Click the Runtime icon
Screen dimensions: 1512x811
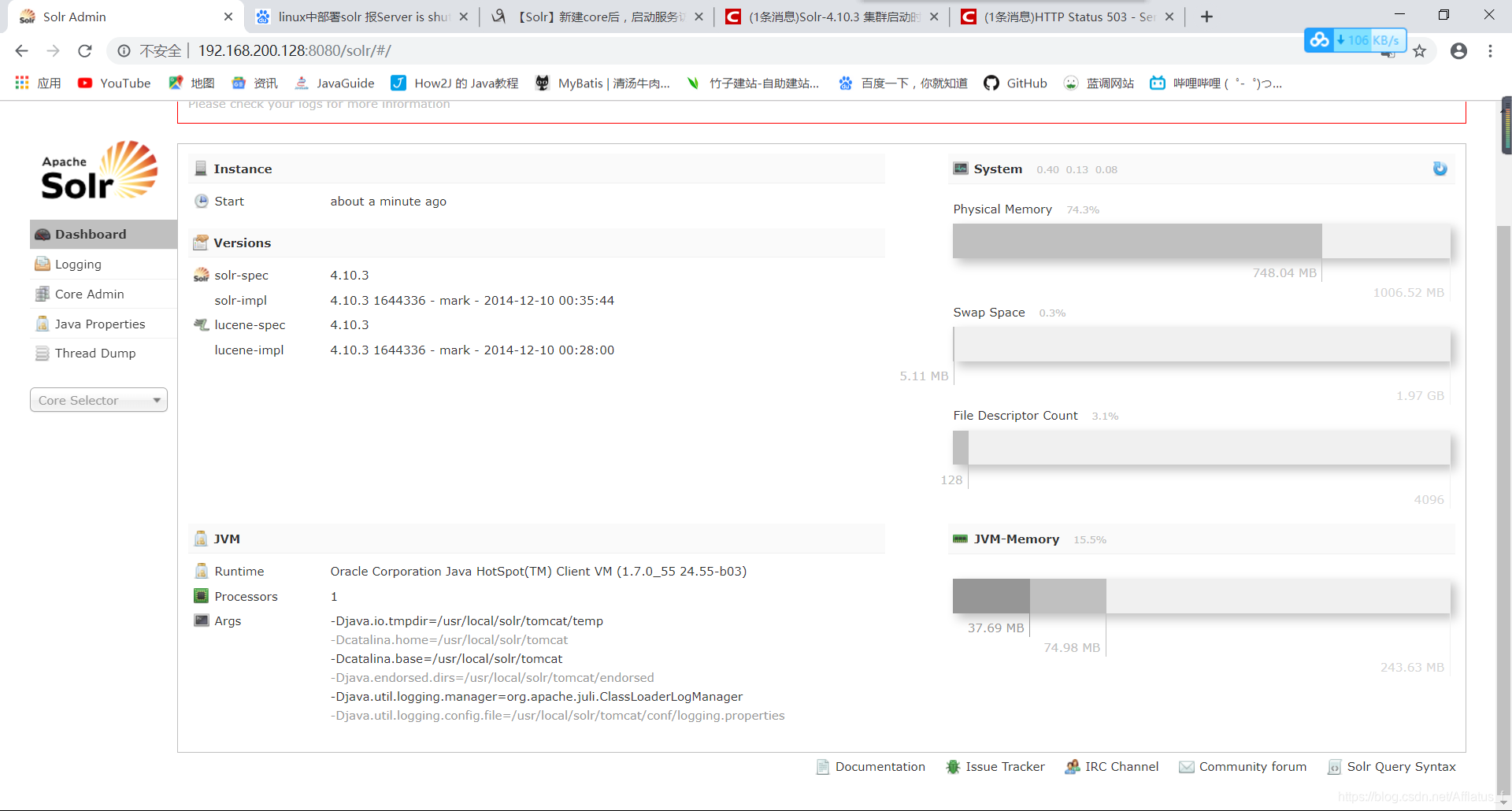pos(202,571)
